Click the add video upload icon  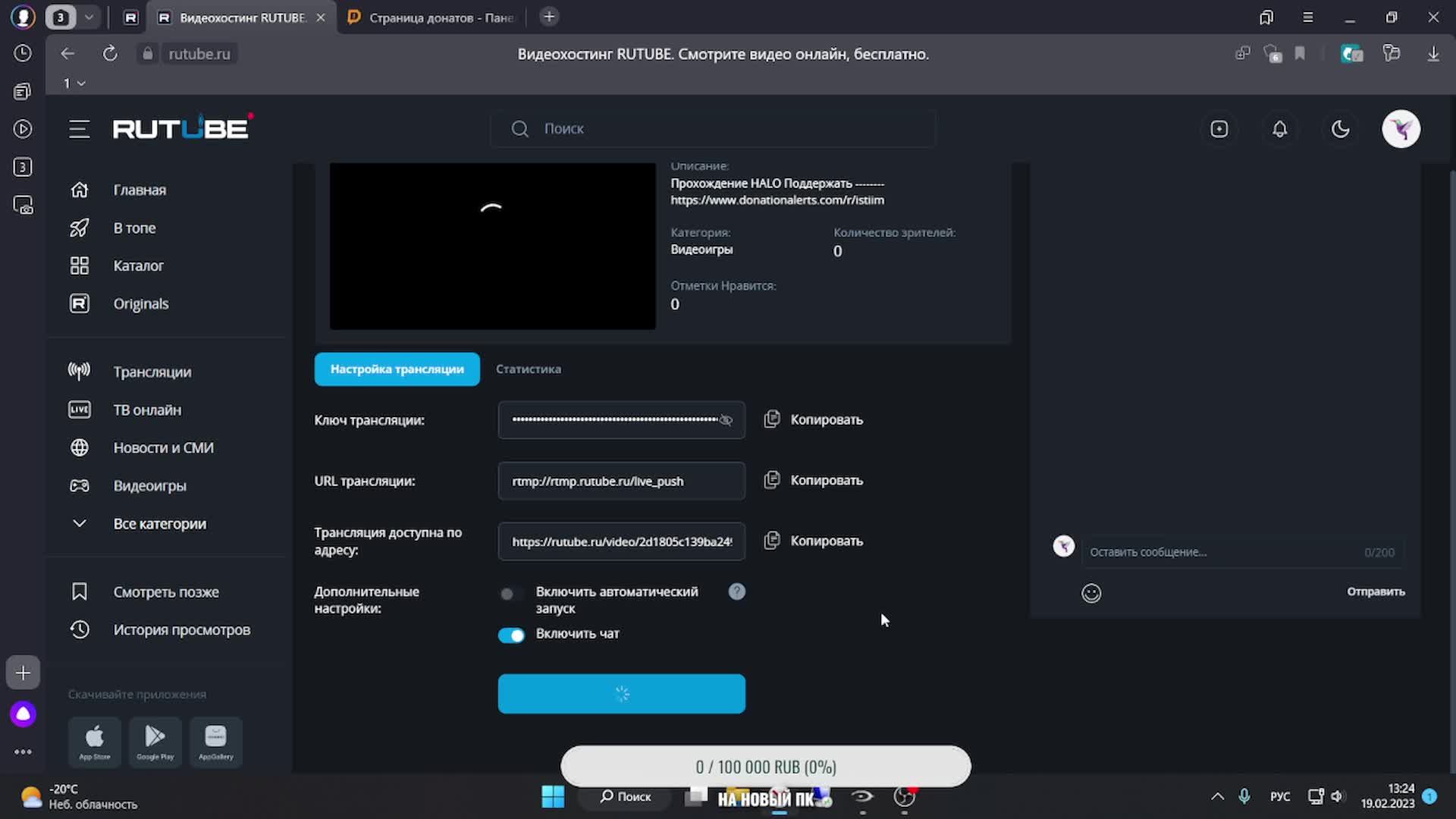(x=1219, y=129)
